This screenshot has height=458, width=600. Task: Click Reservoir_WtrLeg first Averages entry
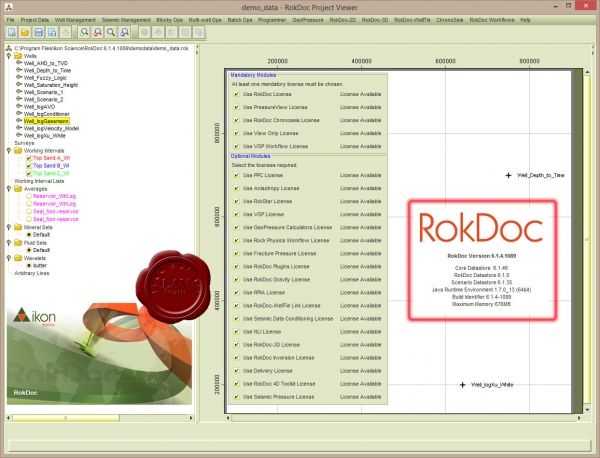(x=54, y=196)
